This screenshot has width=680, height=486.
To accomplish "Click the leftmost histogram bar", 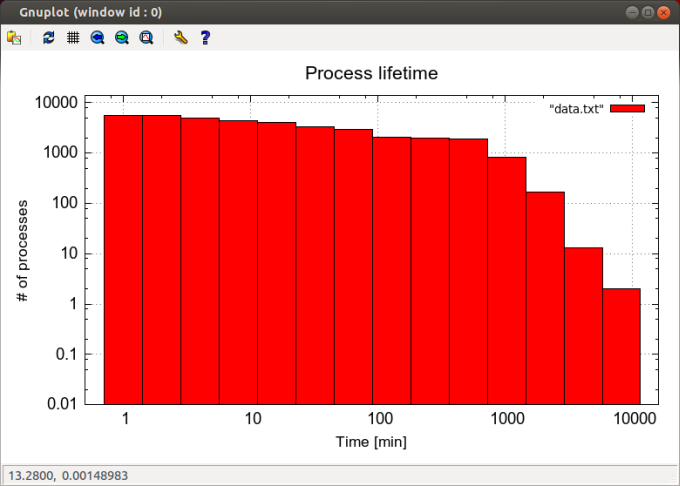I will [x=123, y=260].
